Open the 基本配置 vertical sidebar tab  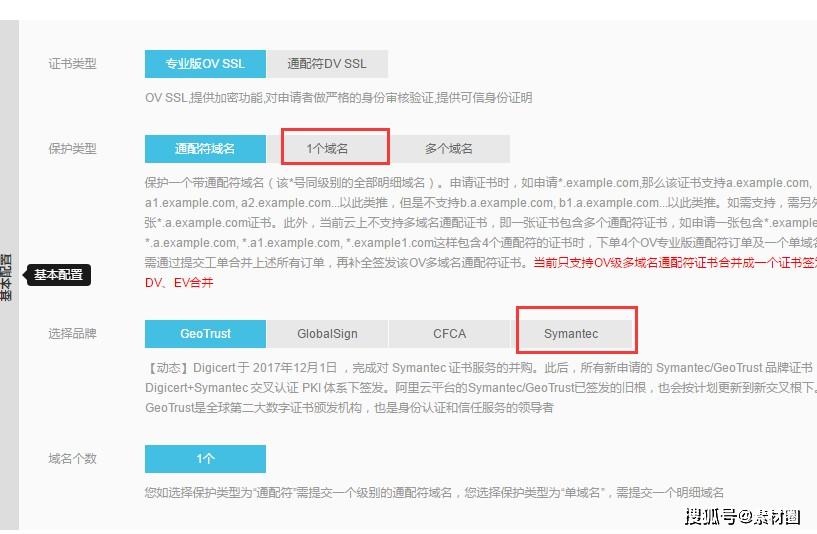tap(6, 278)
